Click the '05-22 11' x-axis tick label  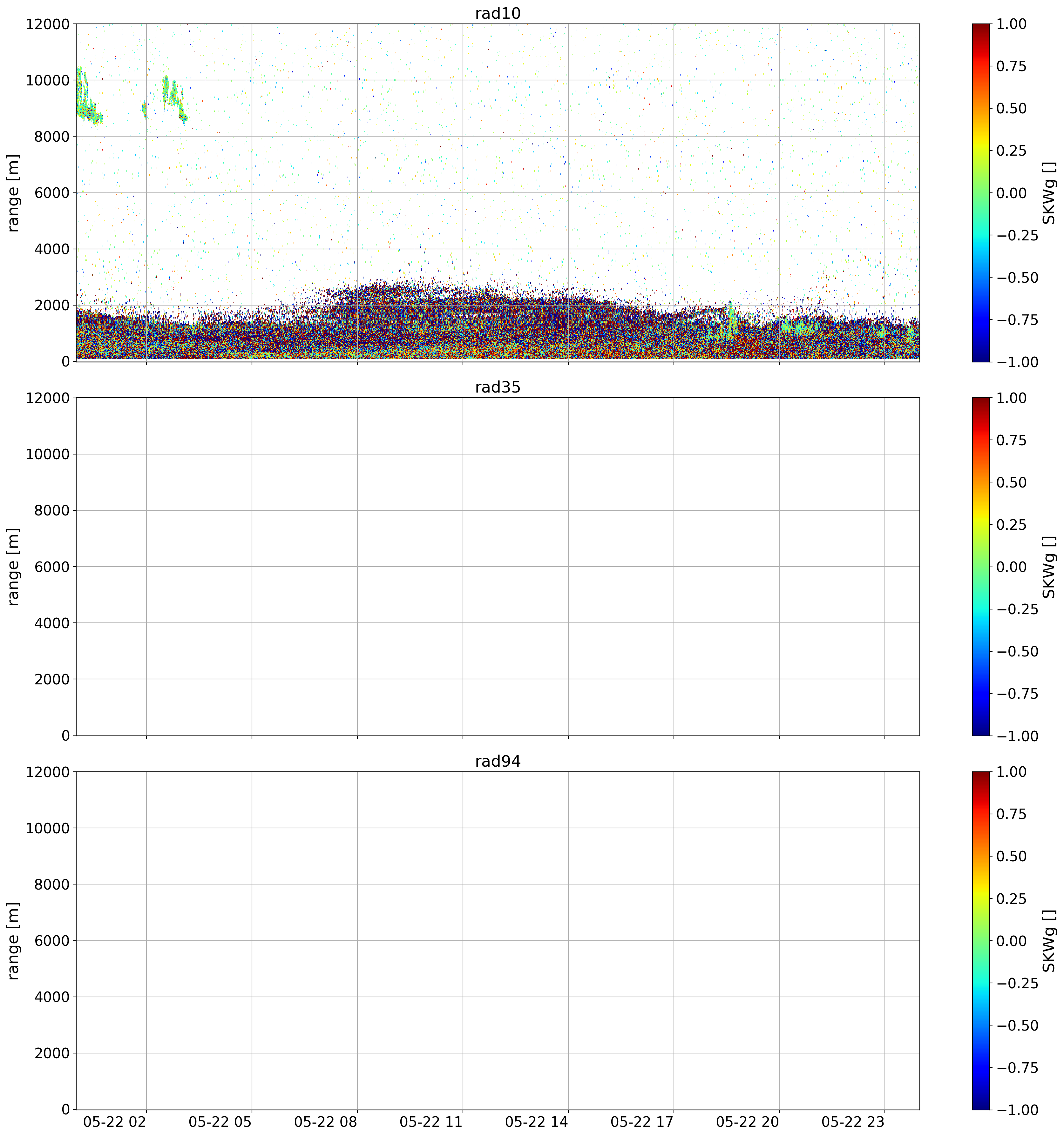tap(431, 1122)
